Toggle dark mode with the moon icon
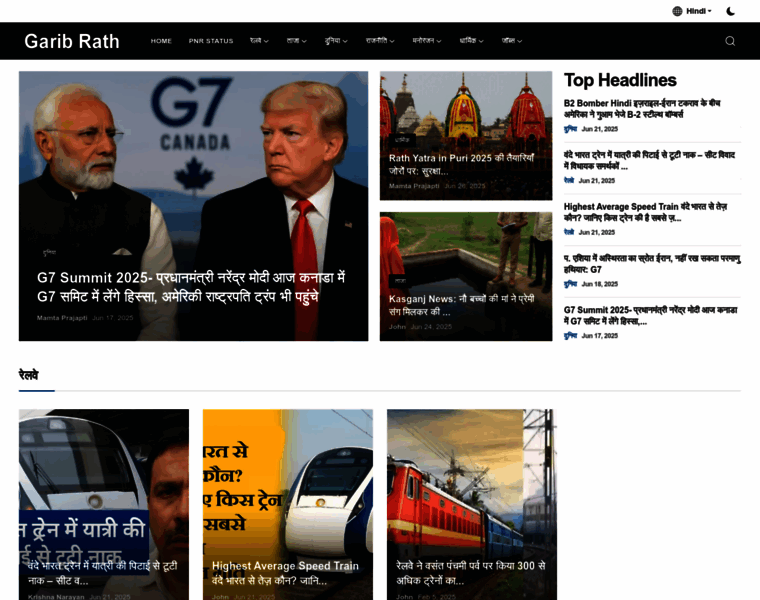The width and height of the screenshot is (760, 600). [730, 11]
